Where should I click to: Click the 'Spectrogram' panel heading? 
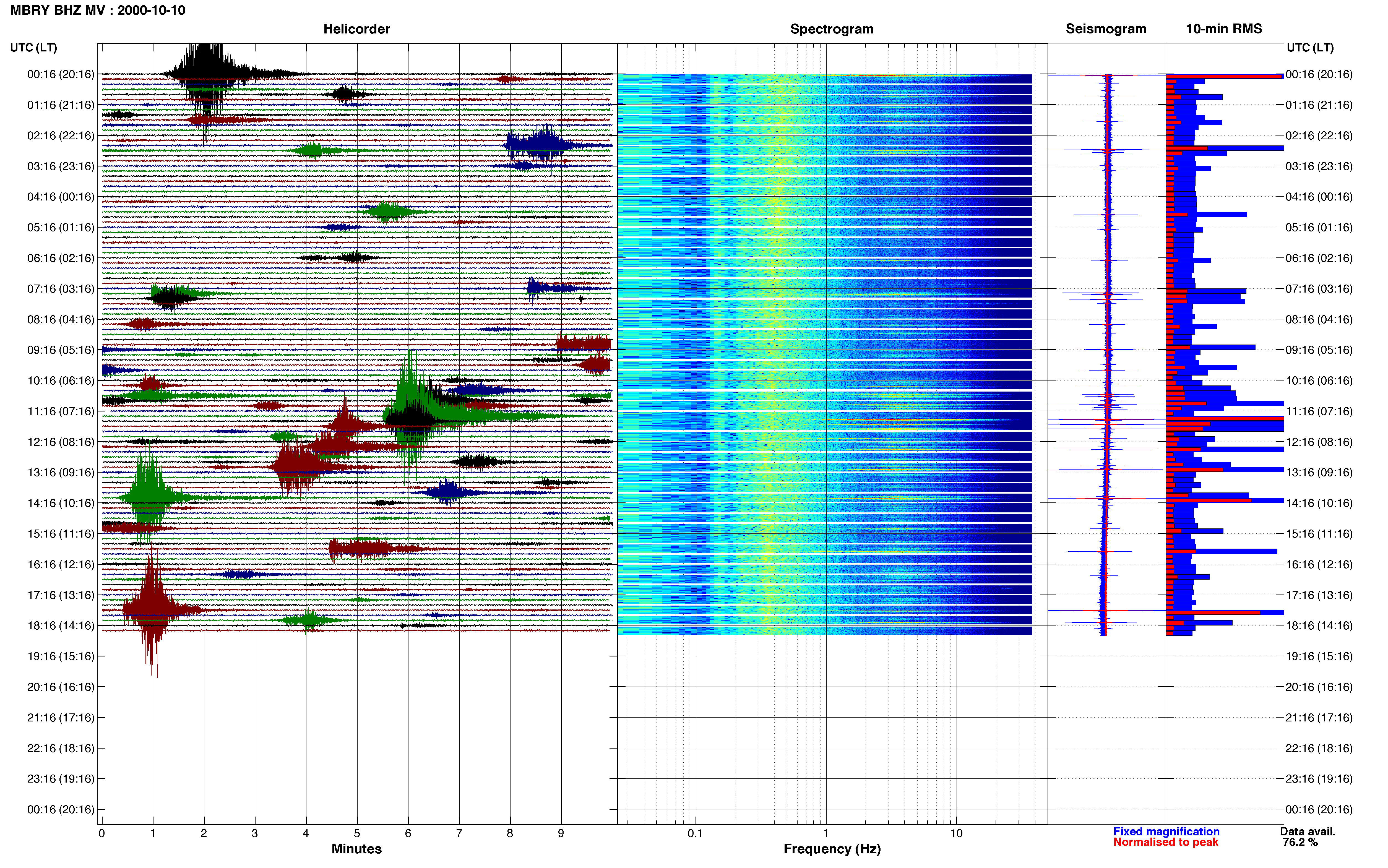[x=832, y=29]
